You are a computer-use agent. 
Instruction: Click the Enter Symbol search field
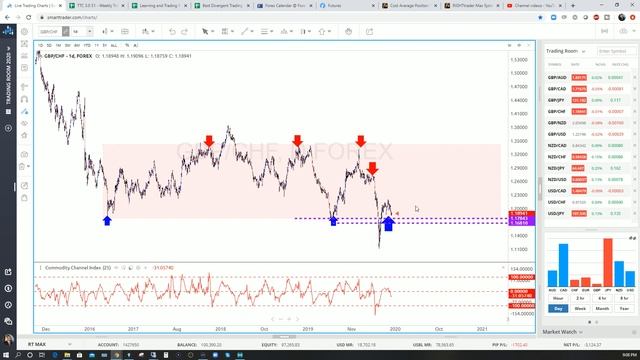click(x=616, y=51)
